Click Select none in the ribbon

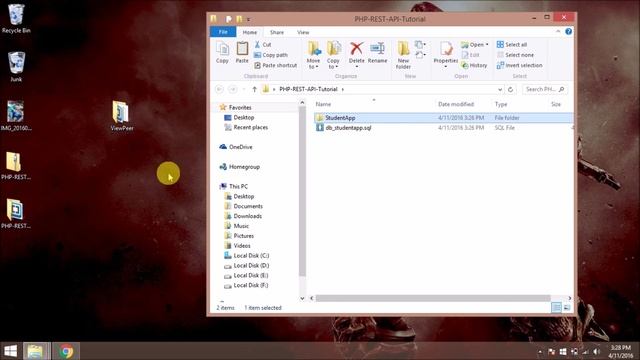coord(515,55)
